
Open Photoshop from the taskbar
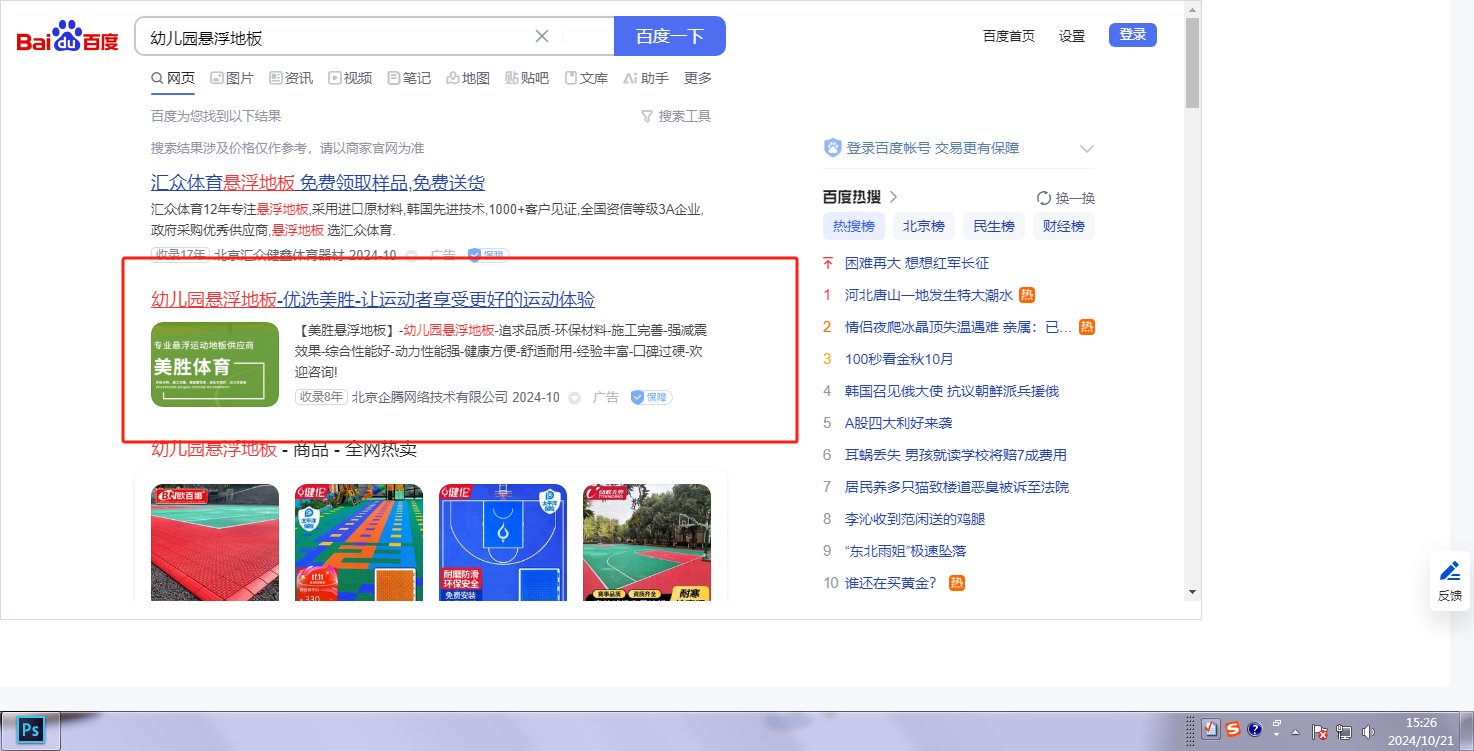(30, 730)
